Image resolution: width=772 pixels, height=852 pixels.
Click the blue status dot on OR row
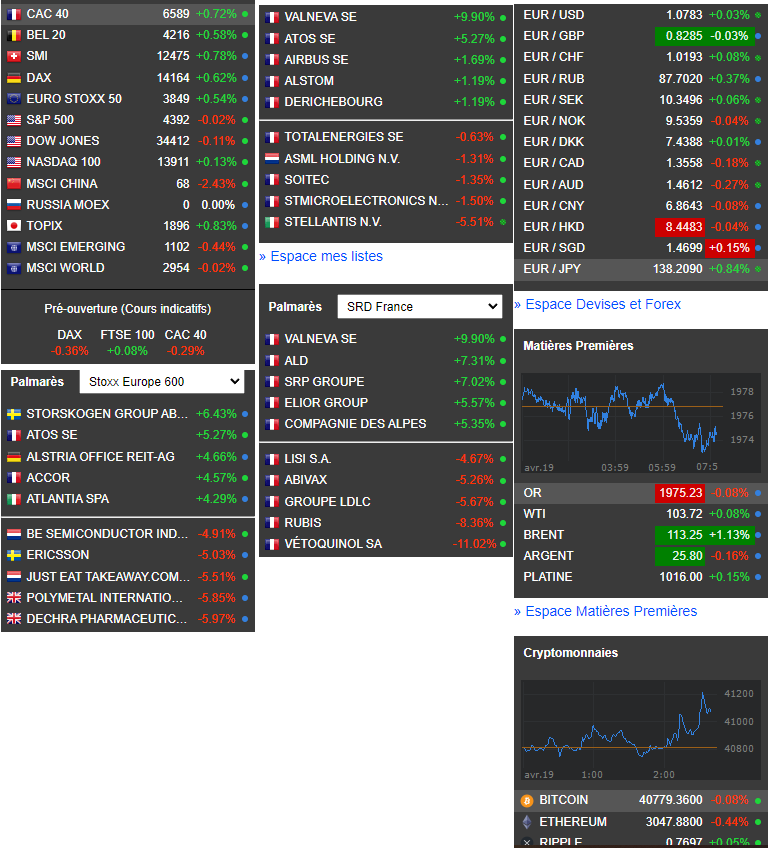click(758, 493)
